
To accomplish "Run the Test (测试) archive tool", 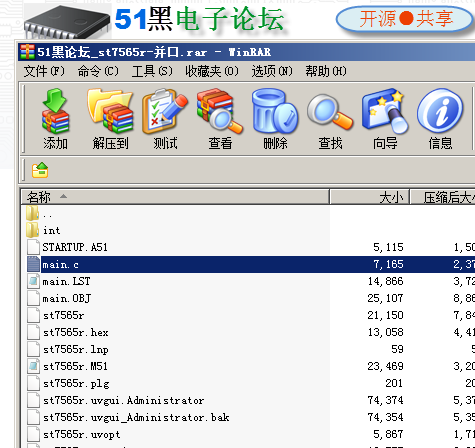I will coord(165,111).
